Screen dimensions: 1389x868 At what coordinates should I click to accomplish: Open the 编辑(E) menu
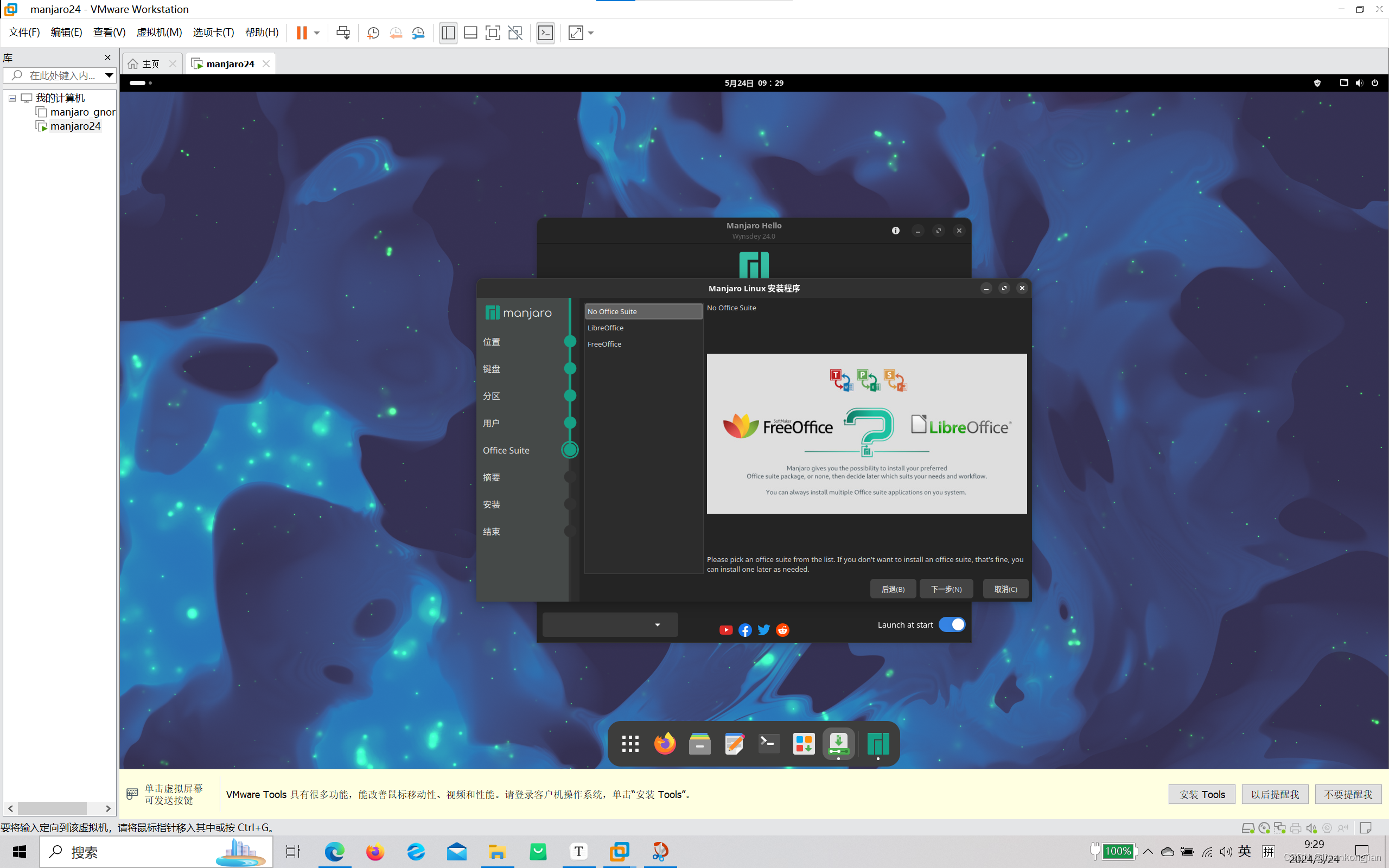(67, 32)
